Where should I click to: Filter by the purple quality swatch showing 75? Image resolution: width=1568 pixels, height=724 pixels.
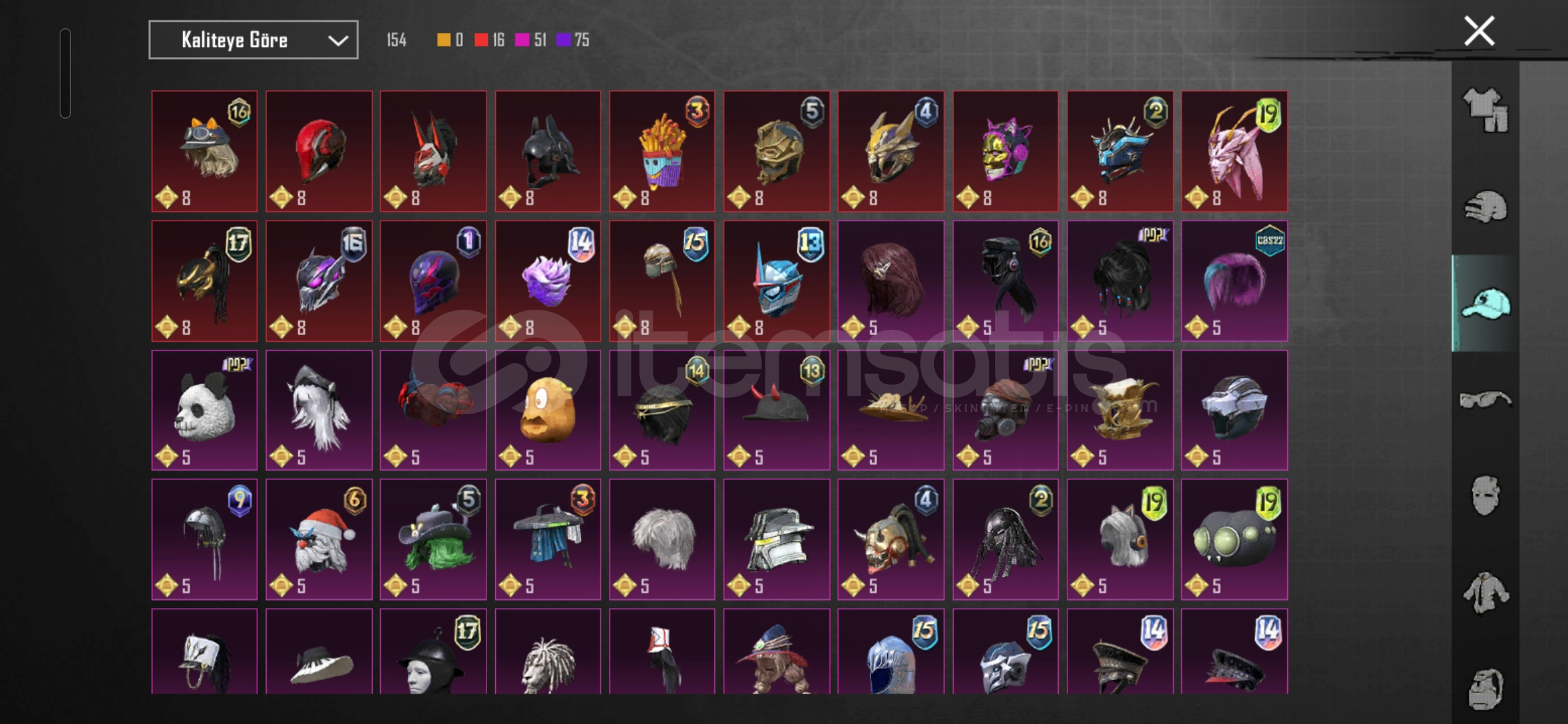[564, 40]
